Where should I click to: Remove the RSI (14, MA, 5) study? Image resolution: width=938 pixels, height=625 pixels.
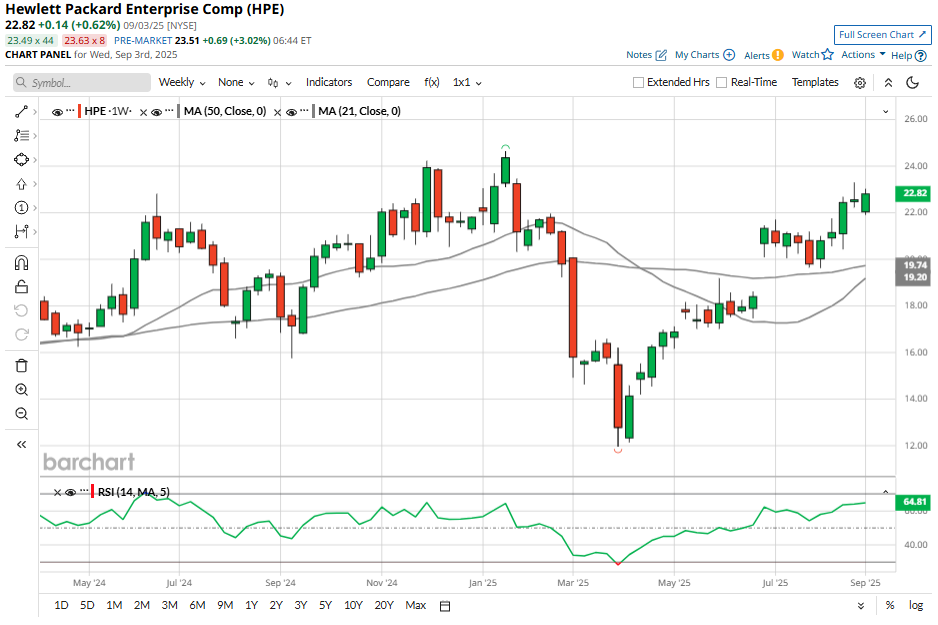click(x=57, y=493)
